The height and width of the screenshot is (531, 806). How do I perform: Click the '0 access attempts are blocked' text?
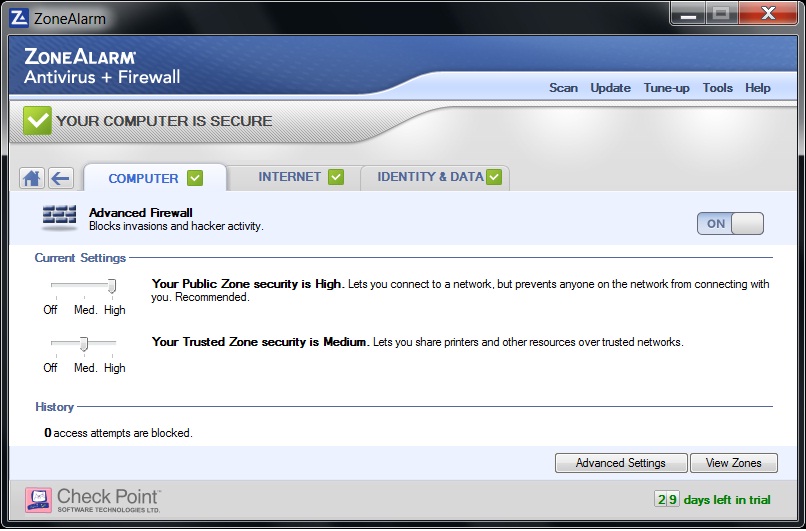tap(118, 433)
